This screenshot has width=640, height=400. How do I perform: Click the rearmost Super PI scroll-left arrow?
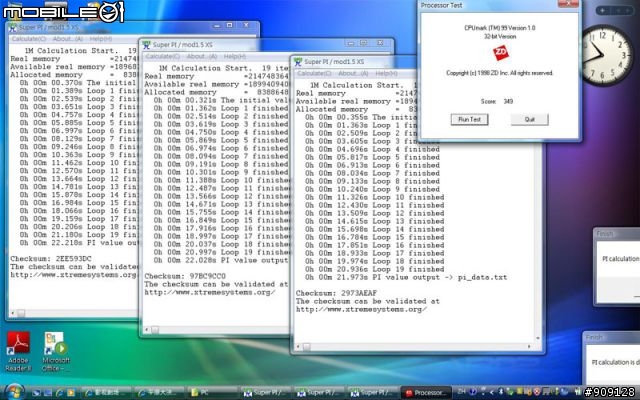tap(13, 313)
